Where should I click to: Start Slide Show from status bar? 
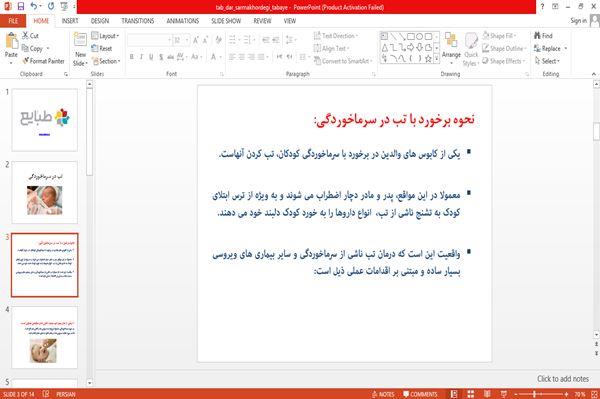coord(504,394)
